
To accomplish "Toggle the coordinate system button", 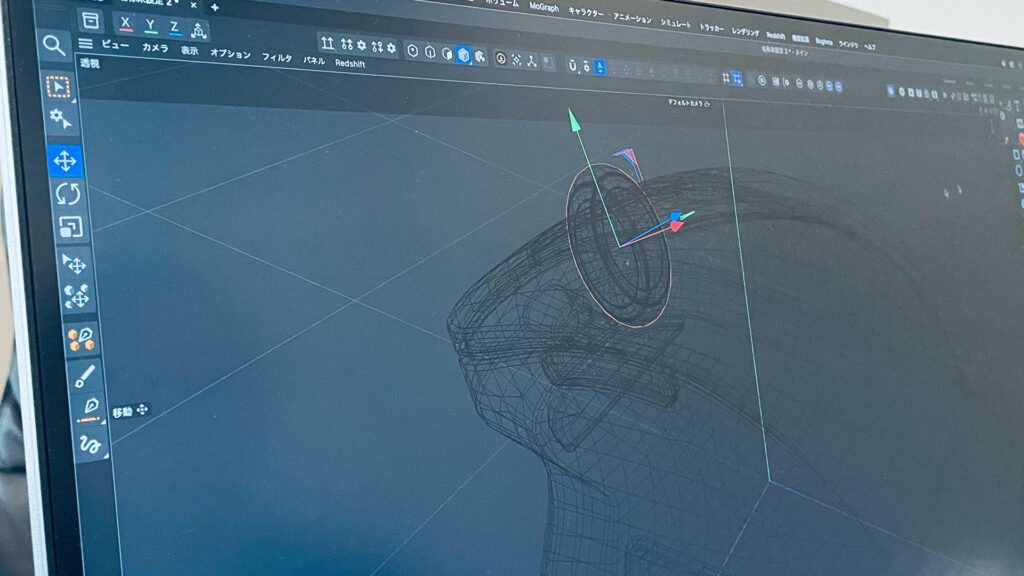I will [198, 30].
